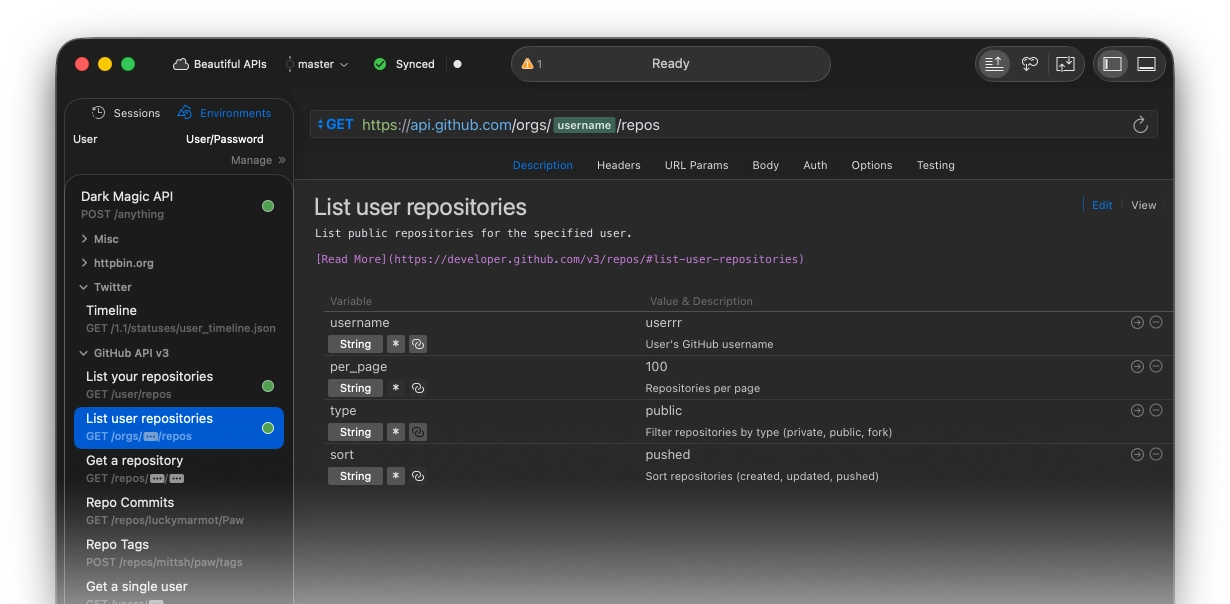Switch to the Description tab
The image size is (1230, 604).
[x=543, y=165]
